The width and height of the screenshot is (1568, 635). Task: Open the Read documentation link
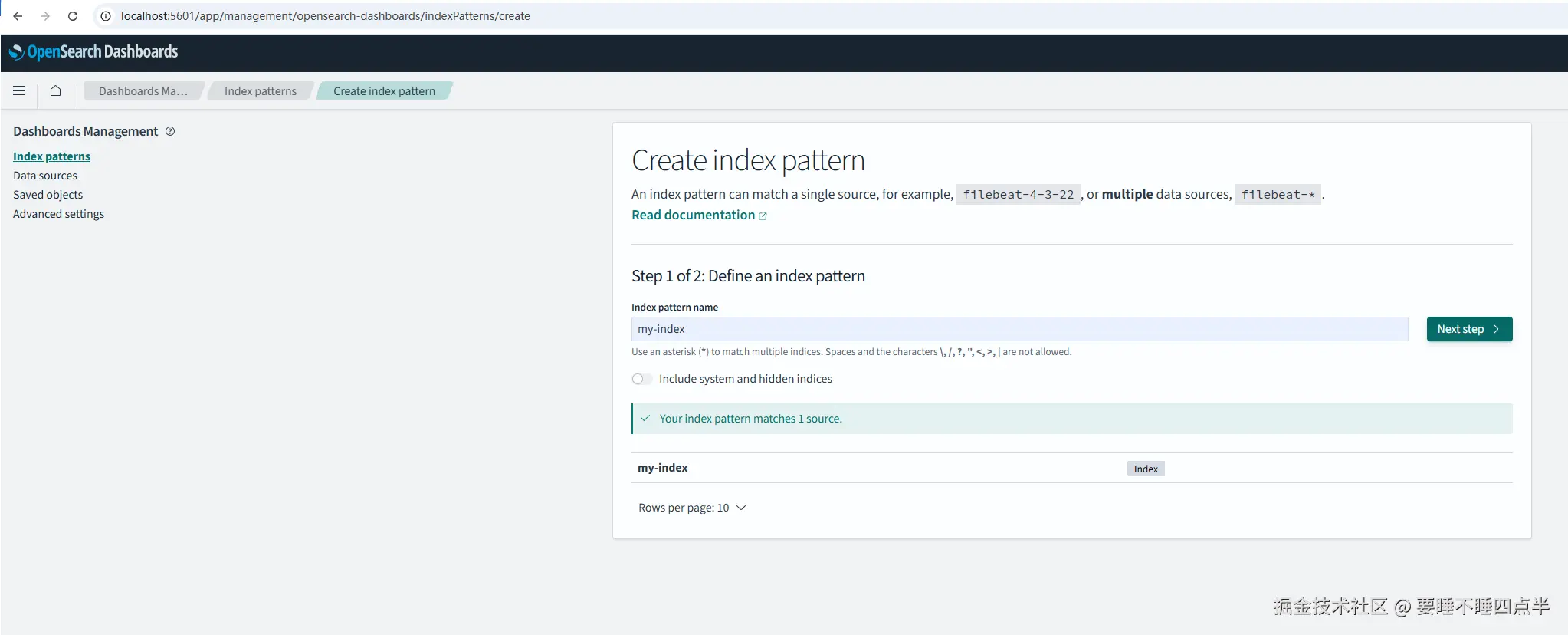(693, 216)
